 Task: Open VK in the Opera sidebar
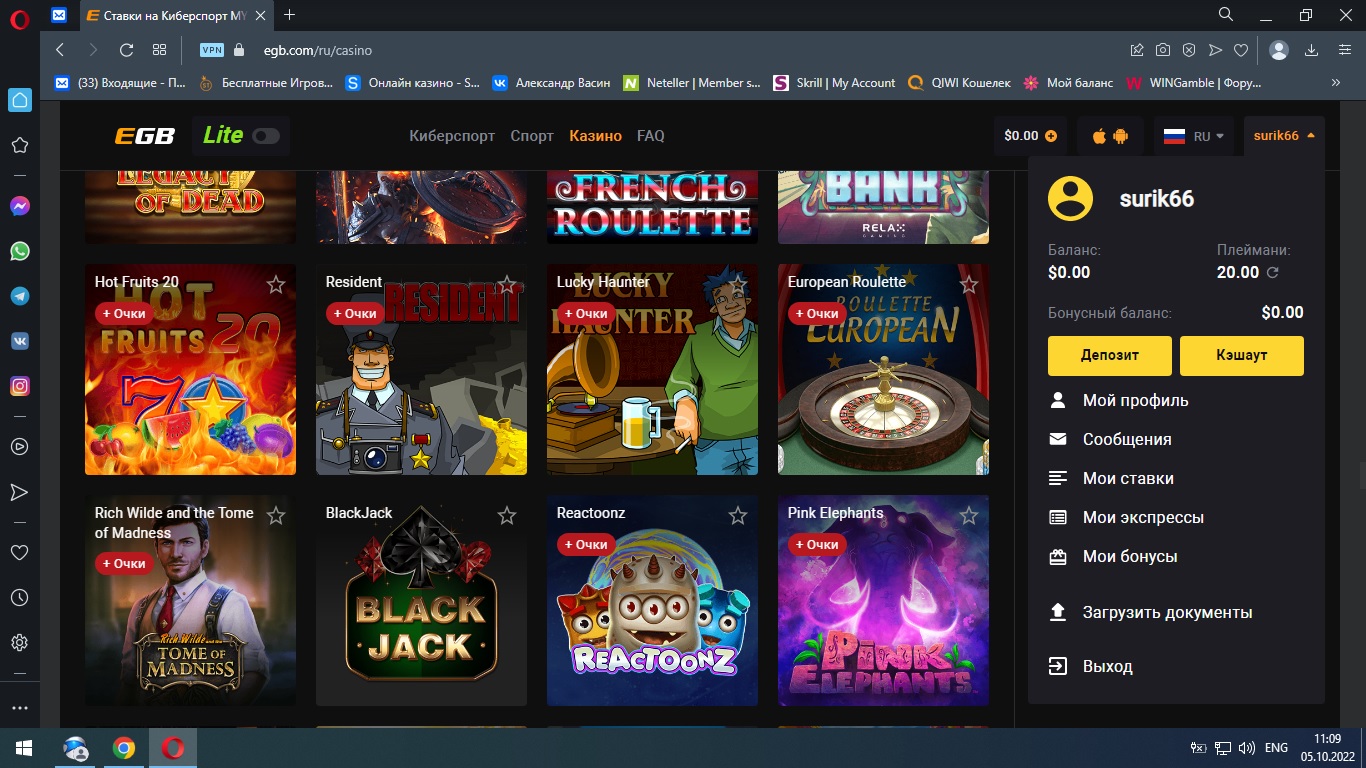tap(19, 341)
